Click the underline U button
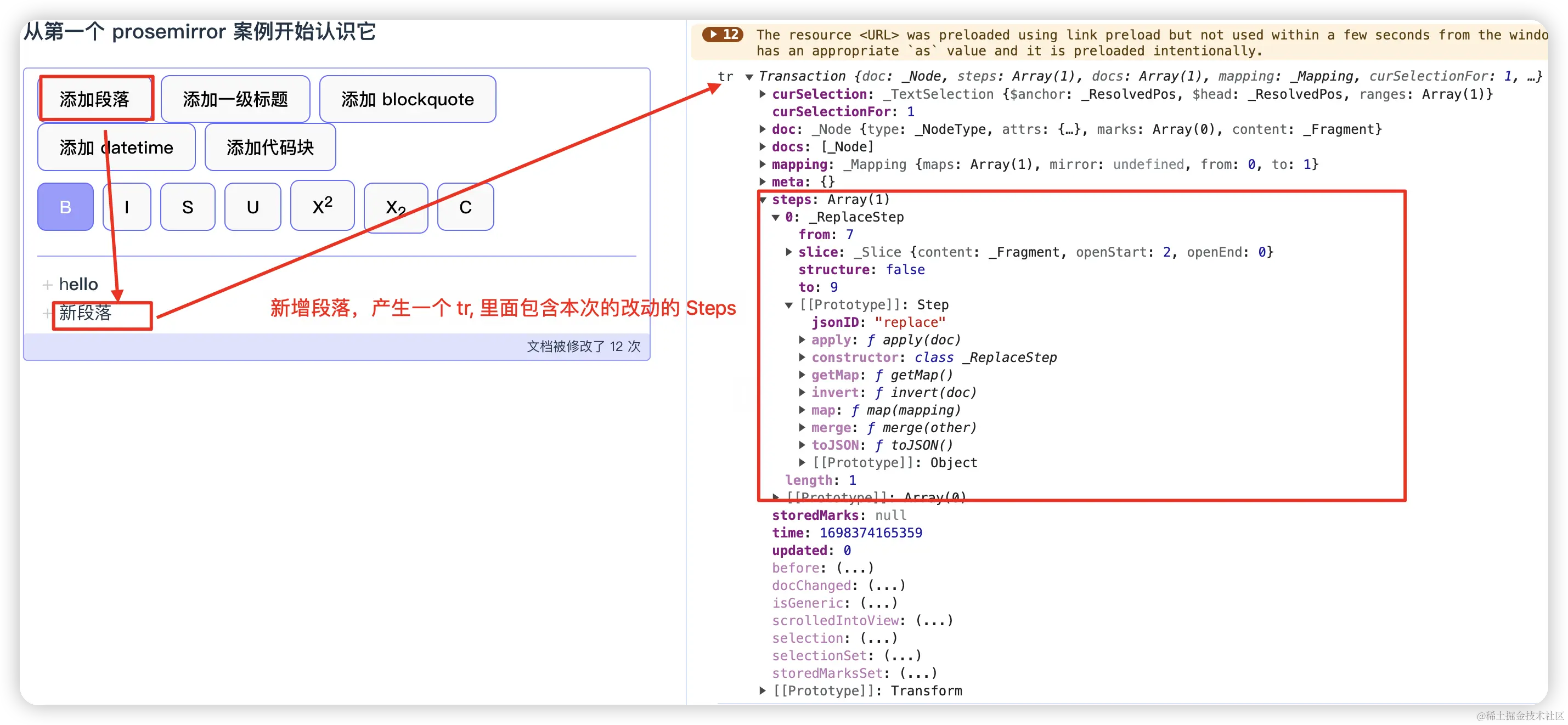The width and height of the screenshot is (1568, 725). coord(252,207)
